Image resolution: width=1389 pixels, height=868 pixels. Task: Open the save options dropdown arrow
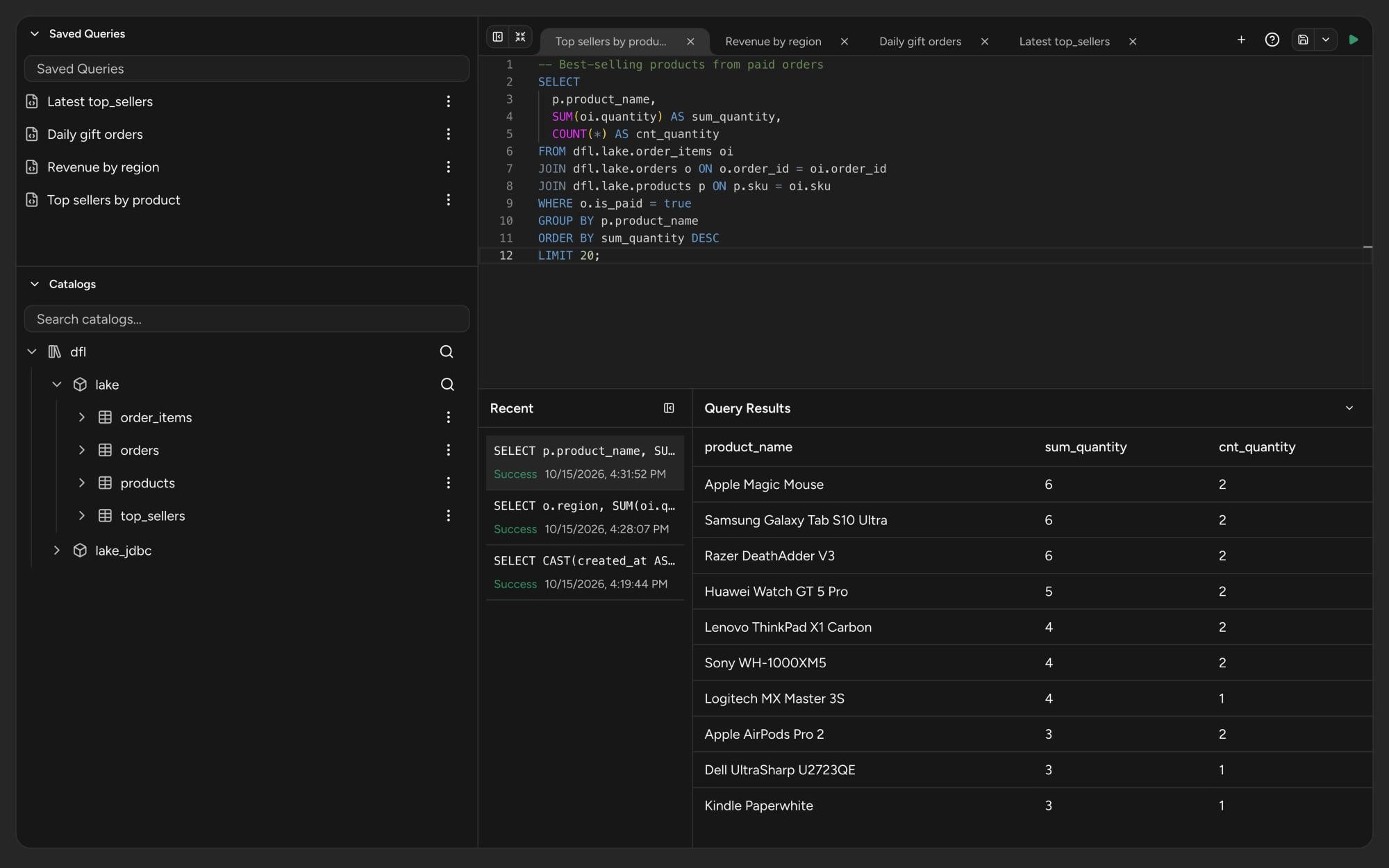tap(1326, 40)
